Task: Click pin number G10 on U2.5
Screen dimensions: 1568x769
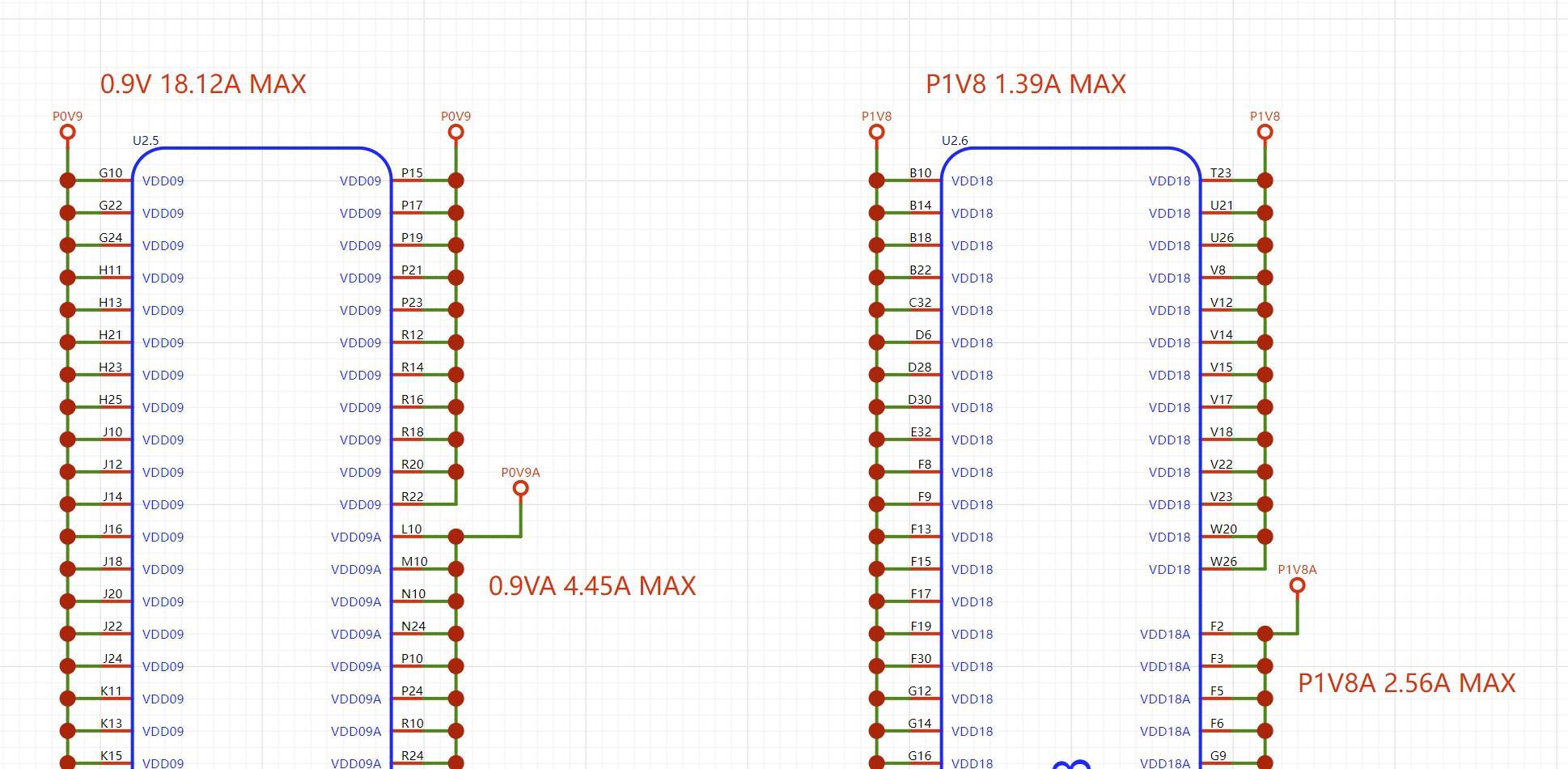Action: pos(111,173)
